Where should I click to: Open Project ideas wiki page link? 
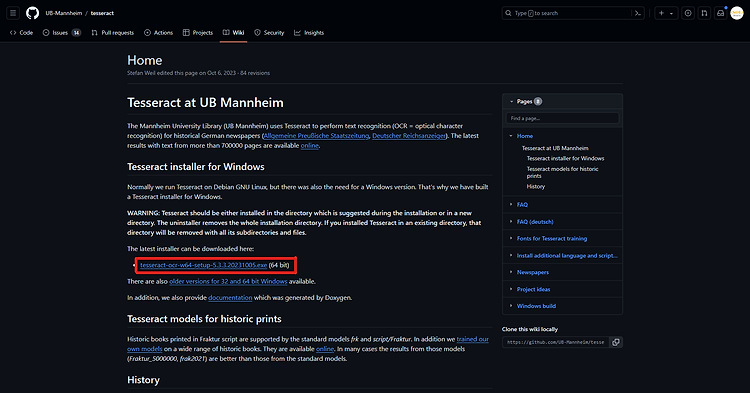point(533,289)
